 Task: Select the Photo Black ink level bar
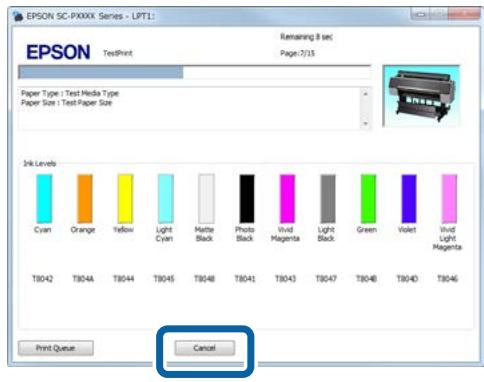(247, 198)
